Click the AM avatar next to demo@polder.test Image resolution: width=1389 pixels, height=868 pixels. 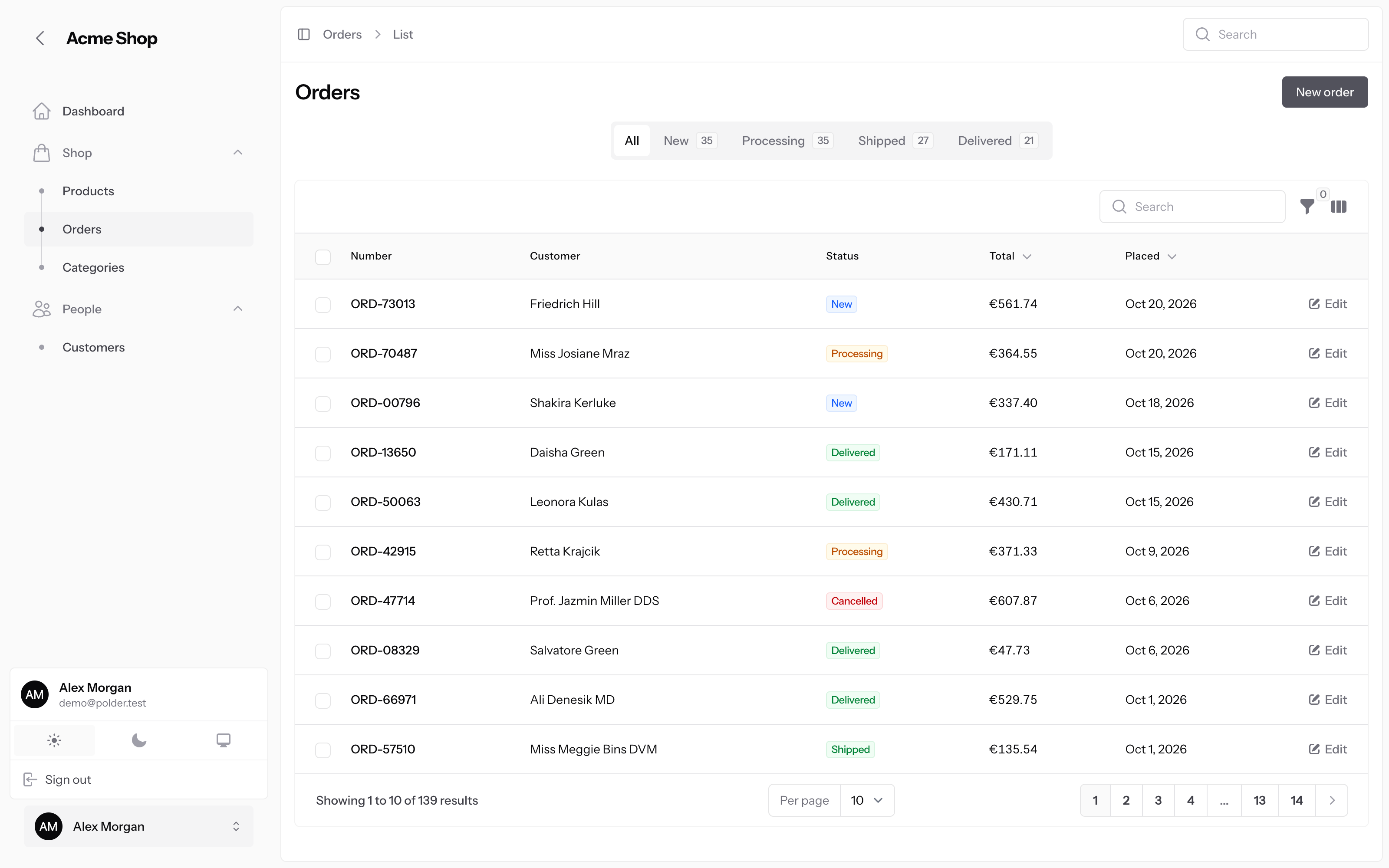tap(34, 695)
